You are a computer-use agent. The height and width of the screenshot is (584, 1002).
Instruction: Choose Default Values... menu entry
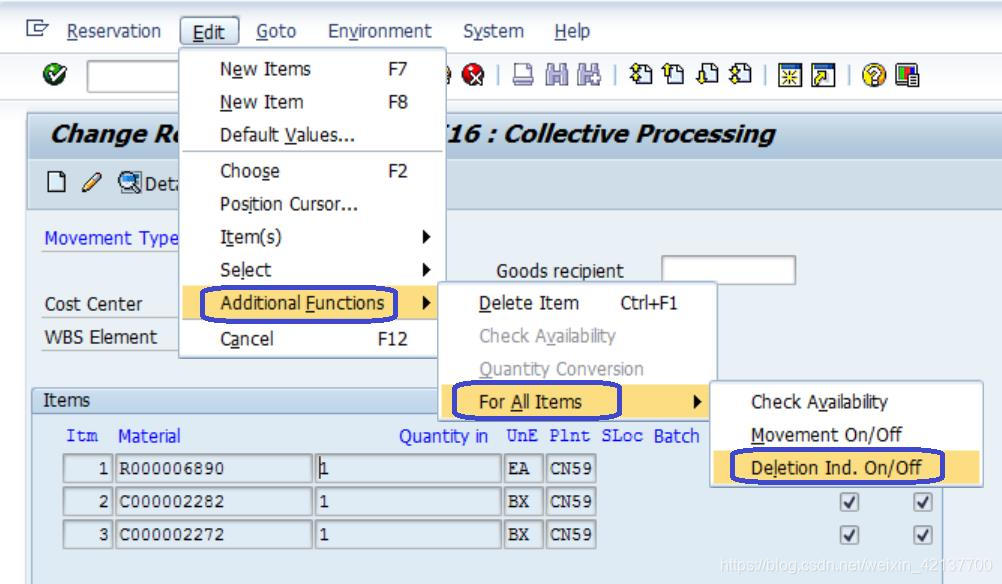click(x=313, y=135)
